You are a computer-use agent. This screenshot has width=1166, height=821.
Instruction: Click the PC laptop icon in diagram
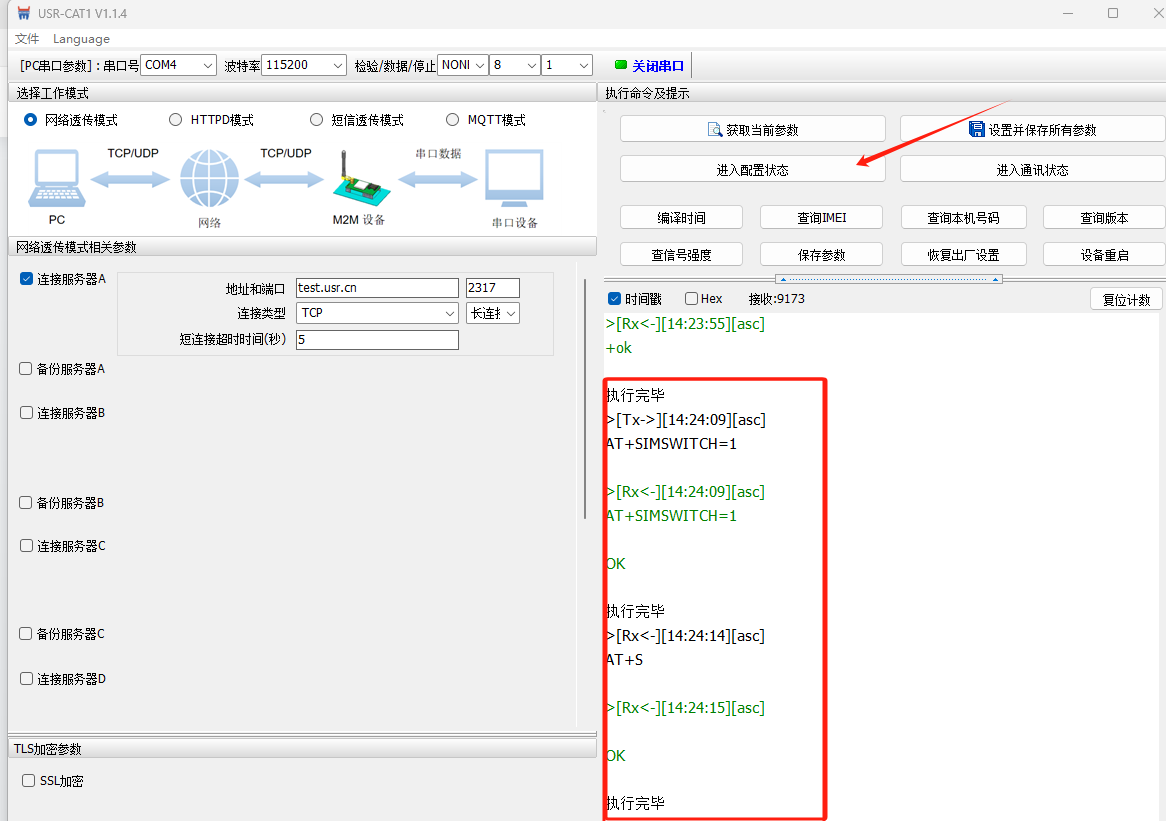tap(56, 179)
